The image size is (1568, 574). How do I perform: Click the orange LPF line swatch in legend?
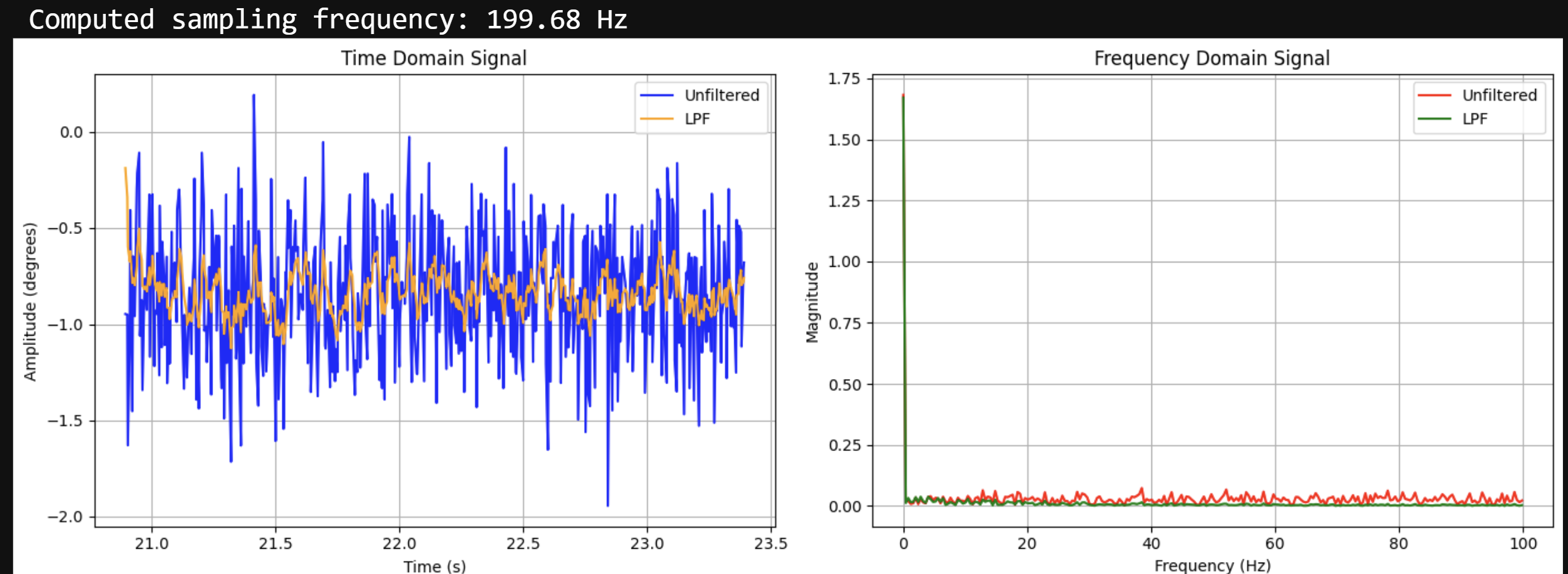pos(657,119)
